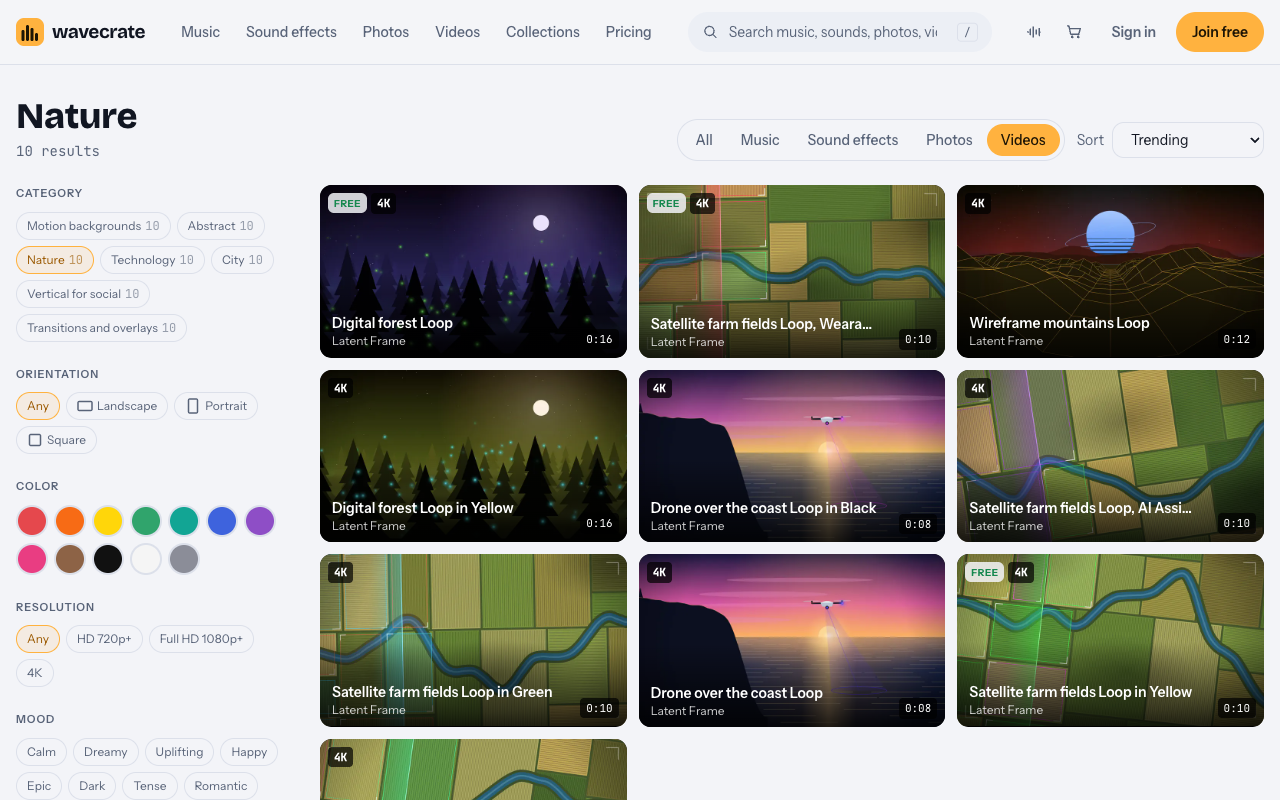
Task: Click the wavecrate logo icon
Action: coord(30,32)
